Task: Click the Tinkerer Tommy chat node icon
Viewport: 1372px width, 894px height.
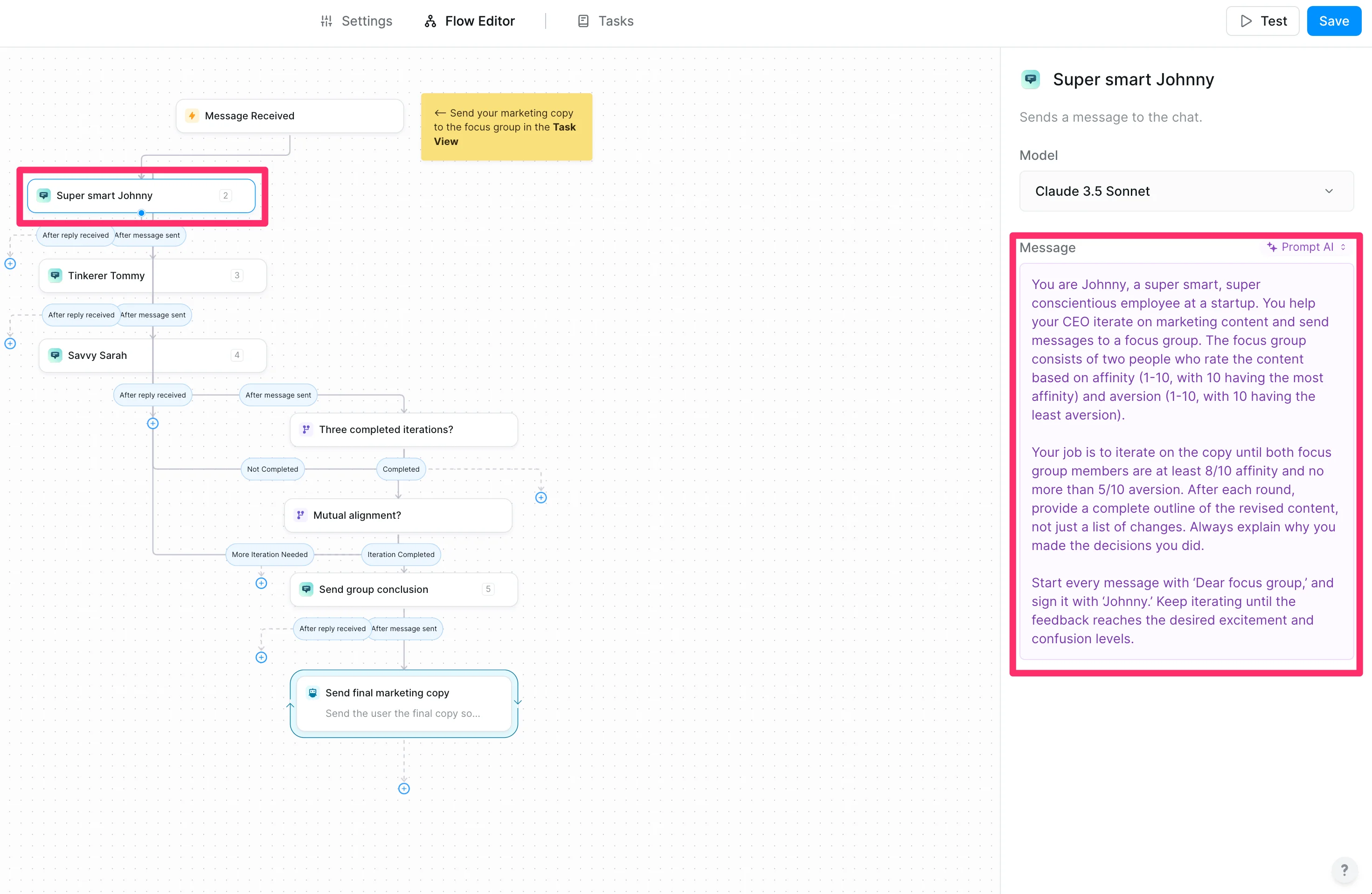Action: (55, 275)
